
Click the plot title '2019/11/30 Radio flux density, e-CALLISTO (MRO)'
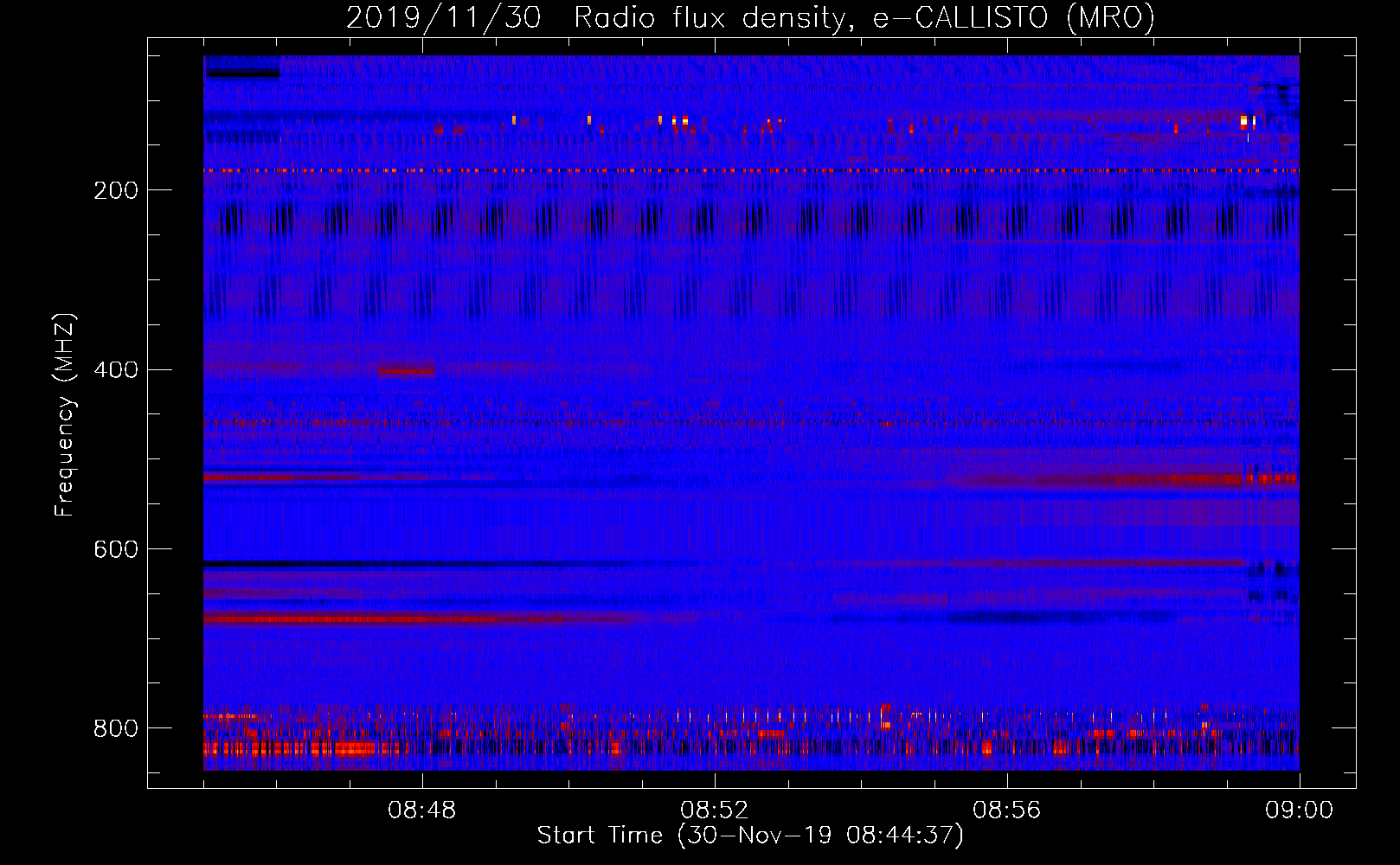pyautogui.click(x=750, y=17)
